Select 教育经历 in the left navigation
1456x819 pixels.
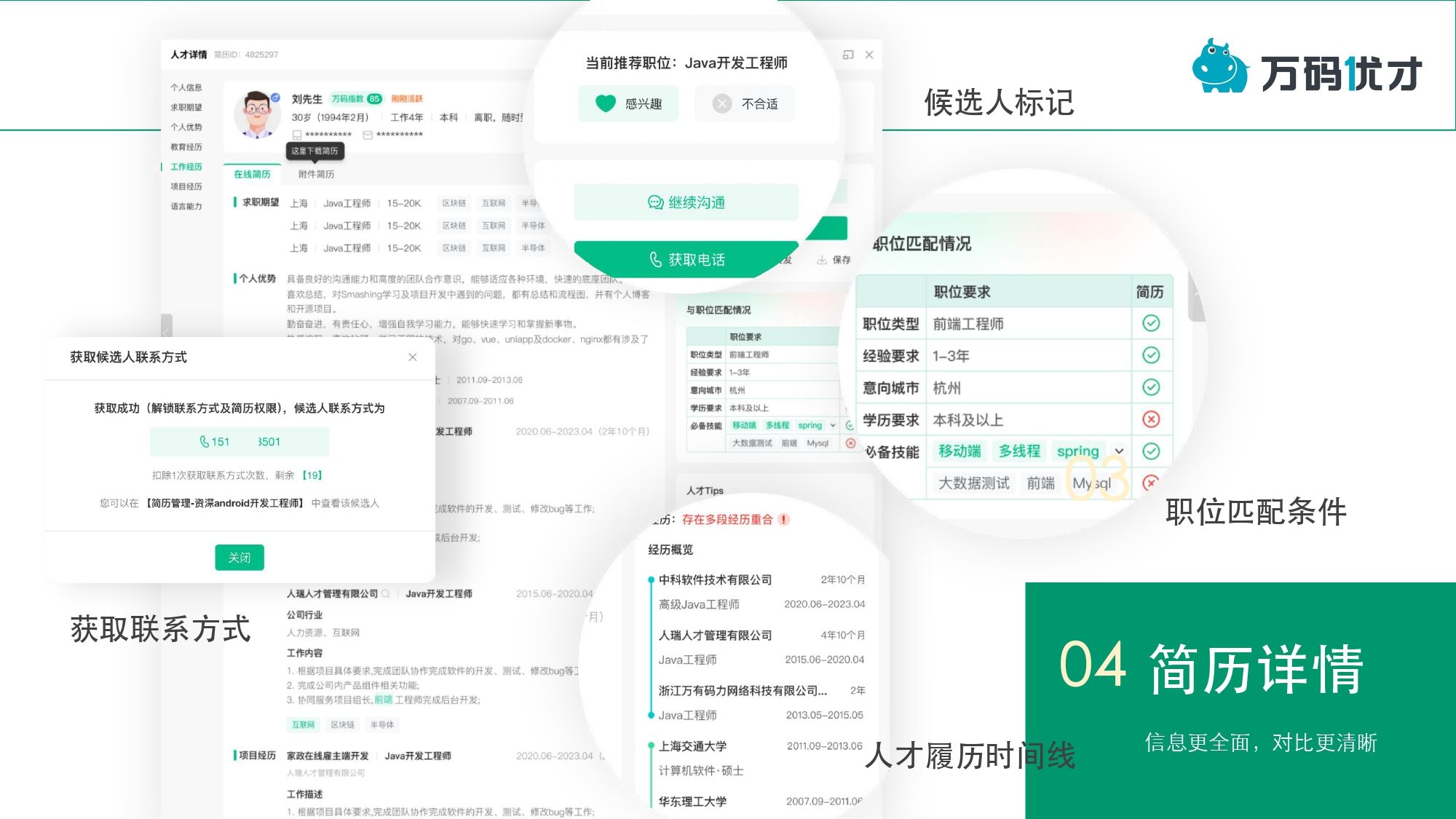pyautogui.click(x=186, y=147)
